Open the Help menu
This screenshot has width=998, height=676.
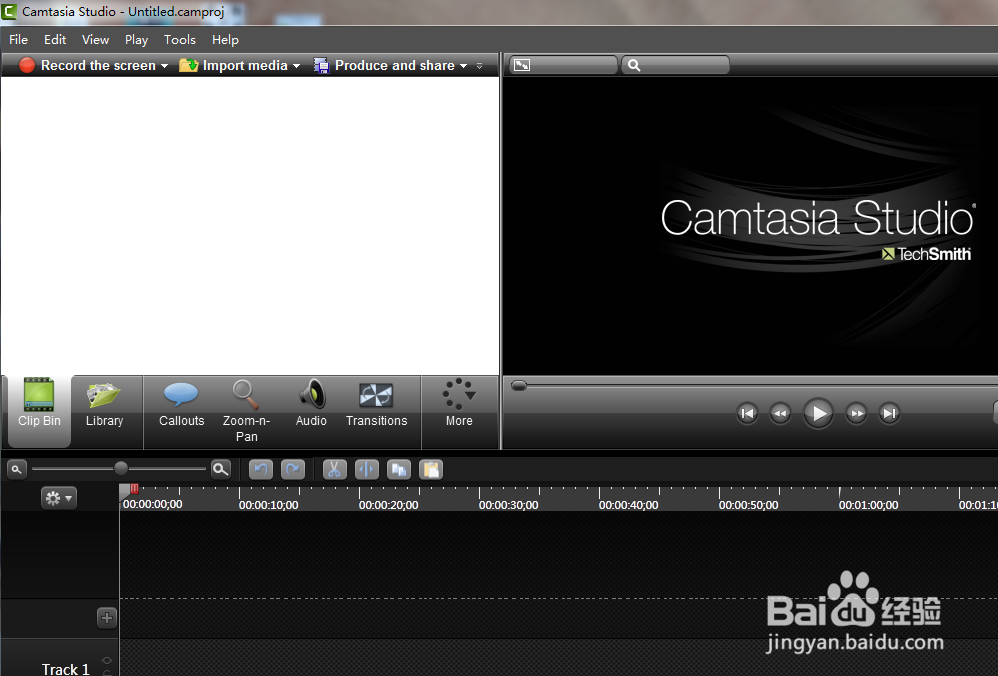pyautogui.click(x=225, y=39)
